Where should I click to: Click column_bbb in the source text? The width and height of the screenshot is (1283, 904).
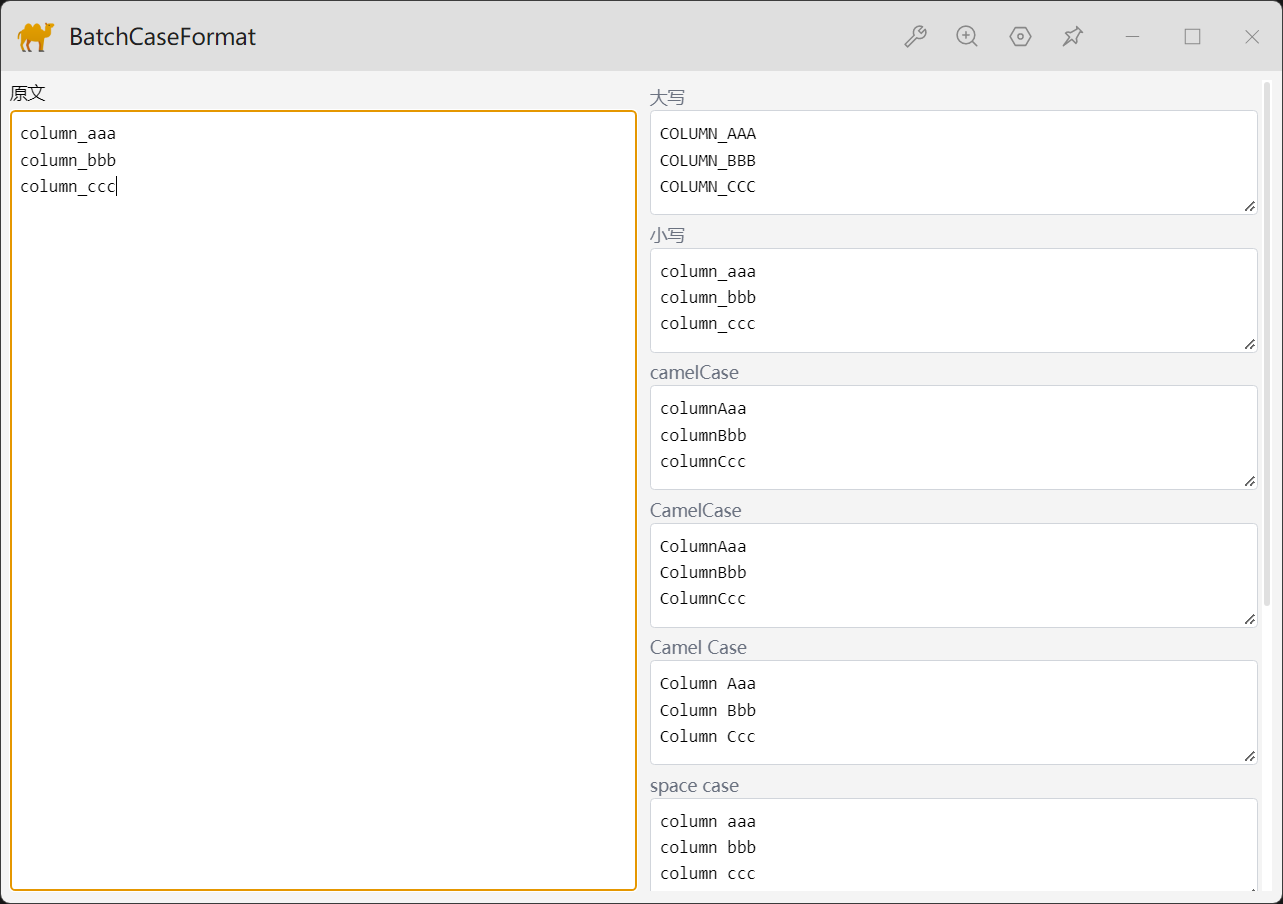(x=68, y=160)
